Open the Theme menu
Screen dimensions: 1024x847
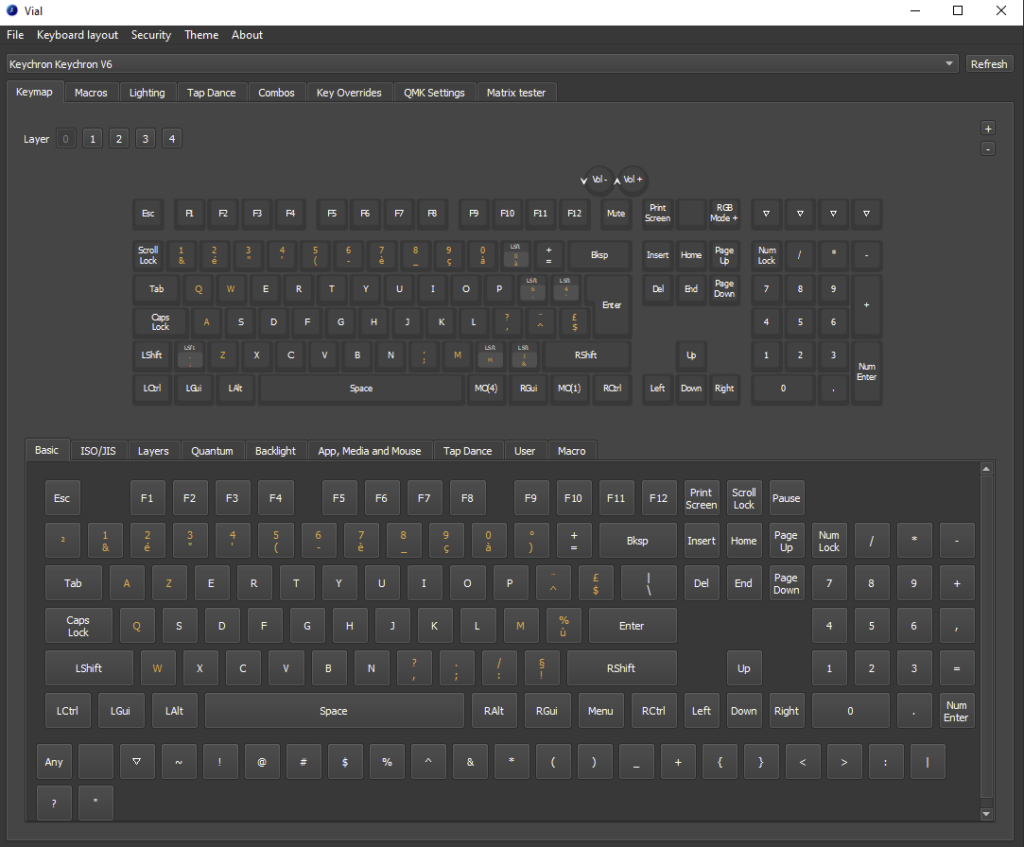coord(201,35)
